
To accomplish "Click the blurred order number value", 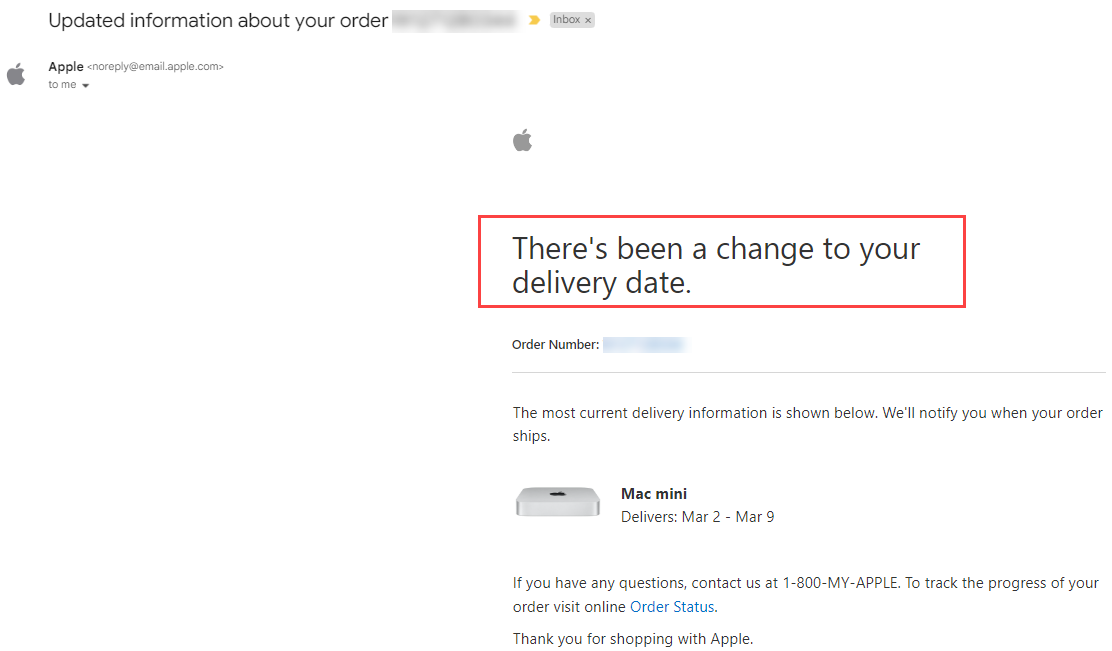I will point(645,345).
